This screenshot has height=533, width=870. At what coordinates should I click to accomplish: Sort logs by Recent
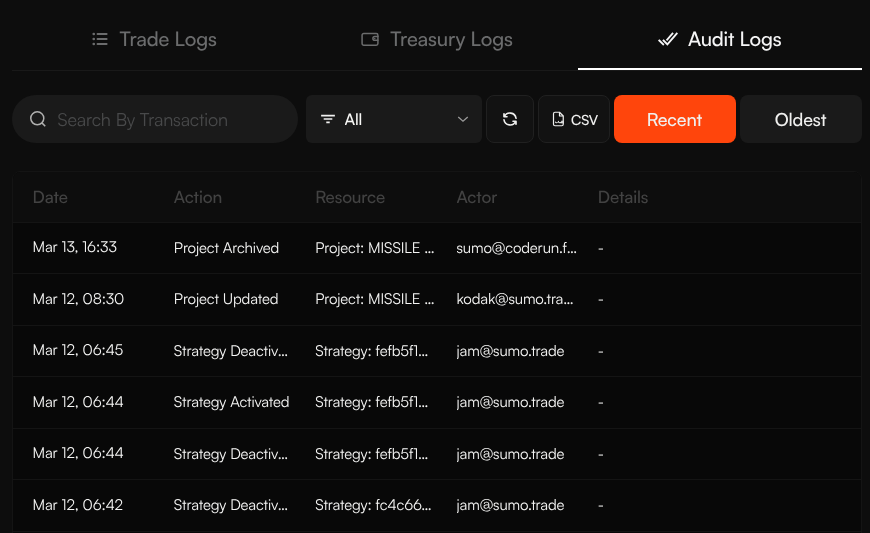point(674,120)
